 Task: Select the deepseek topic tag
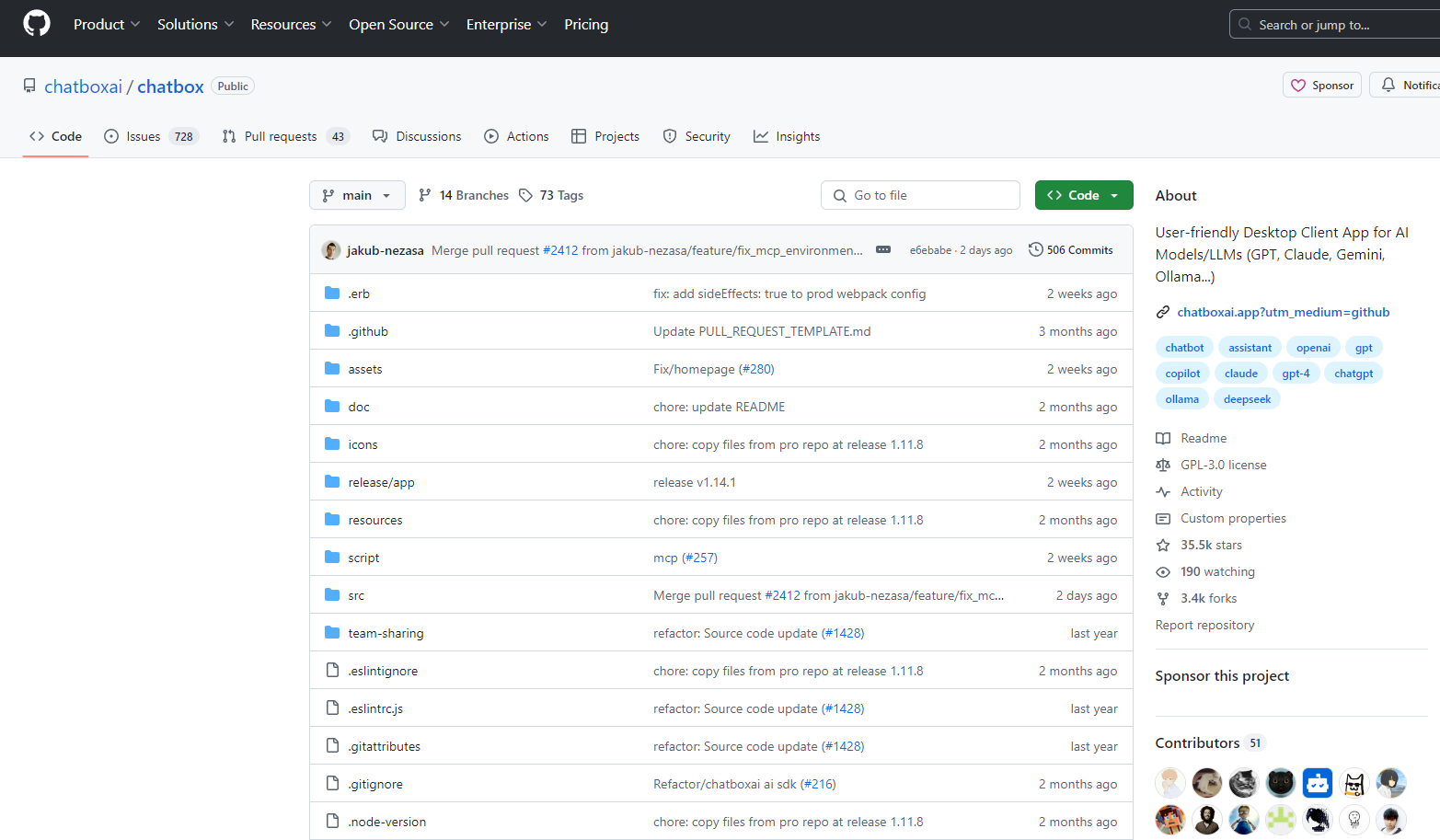[x=1247, y=399]
